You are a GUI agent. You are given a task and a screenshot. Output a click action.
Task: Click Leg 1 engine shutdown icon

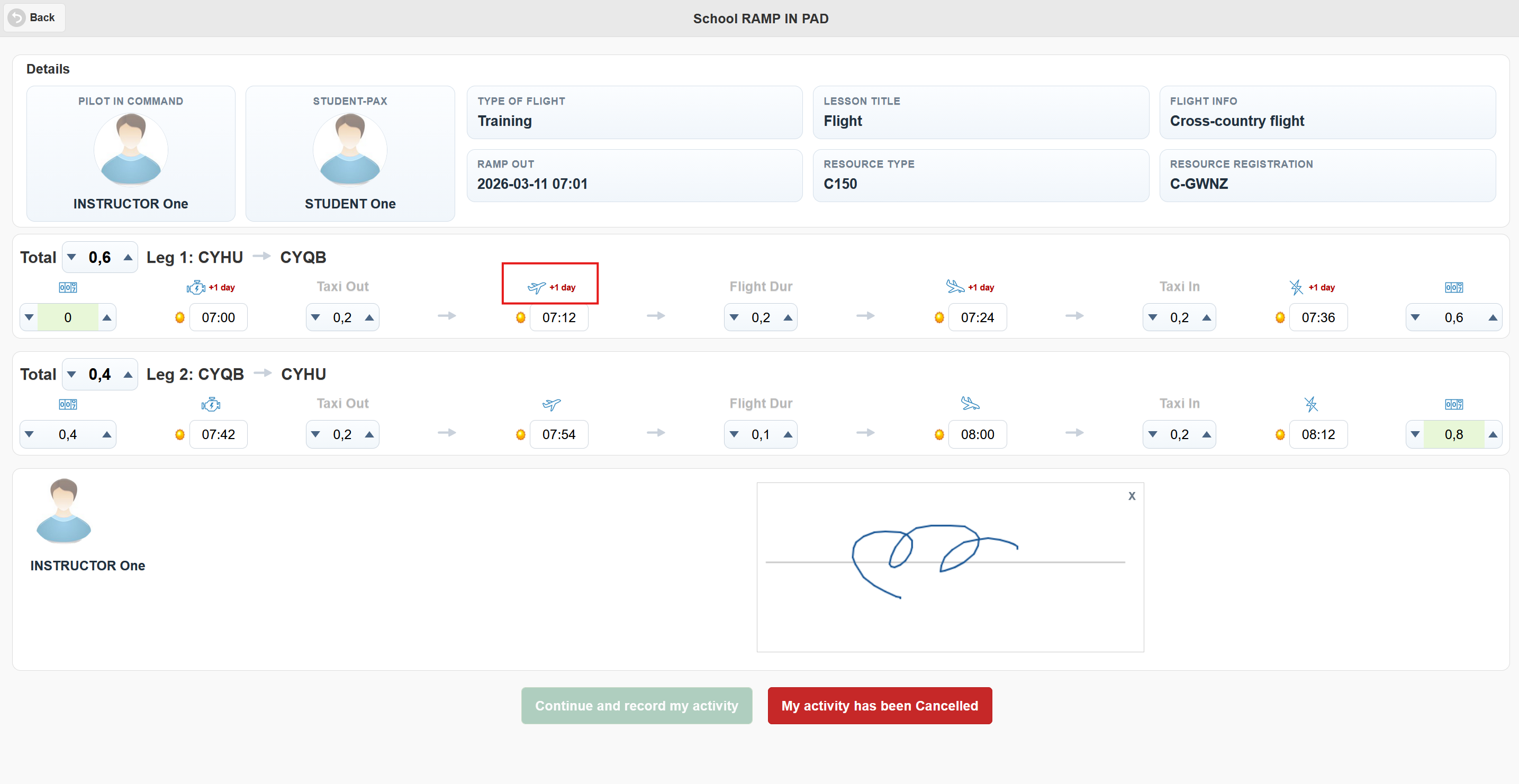[1296, 287]
